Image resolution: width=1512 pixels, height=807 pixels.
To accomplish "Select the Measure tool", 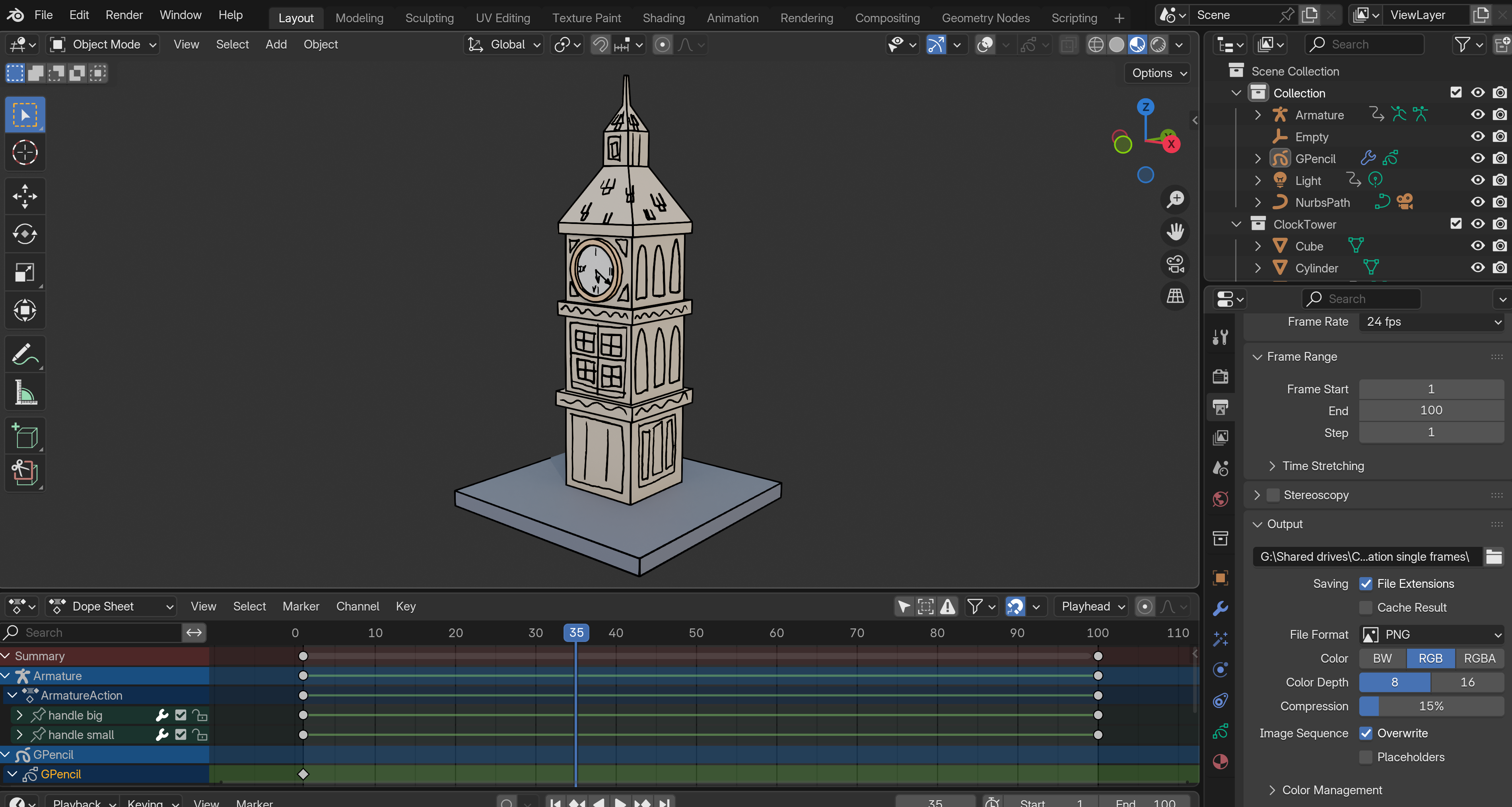I will tap(25, 392).
